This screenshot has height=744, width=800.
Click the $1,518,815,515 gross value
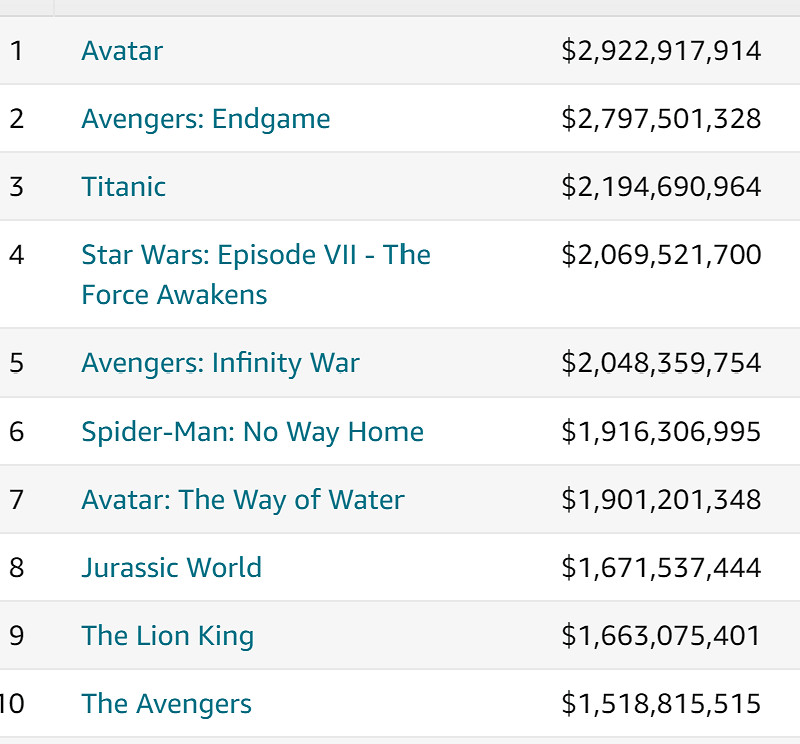(661, 704)
